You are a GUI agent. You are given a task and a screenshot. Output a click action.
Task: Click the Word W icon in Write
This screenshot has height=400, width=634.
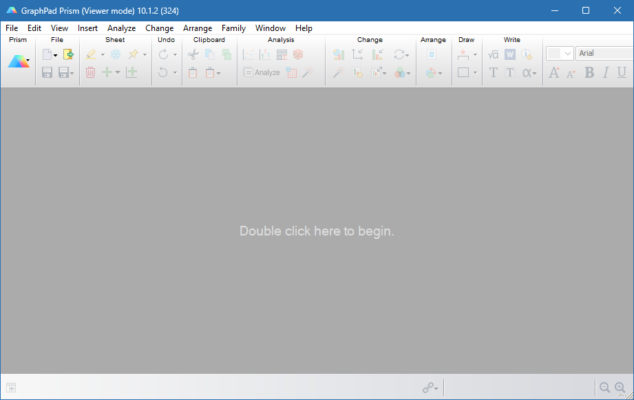pos(510,54)
